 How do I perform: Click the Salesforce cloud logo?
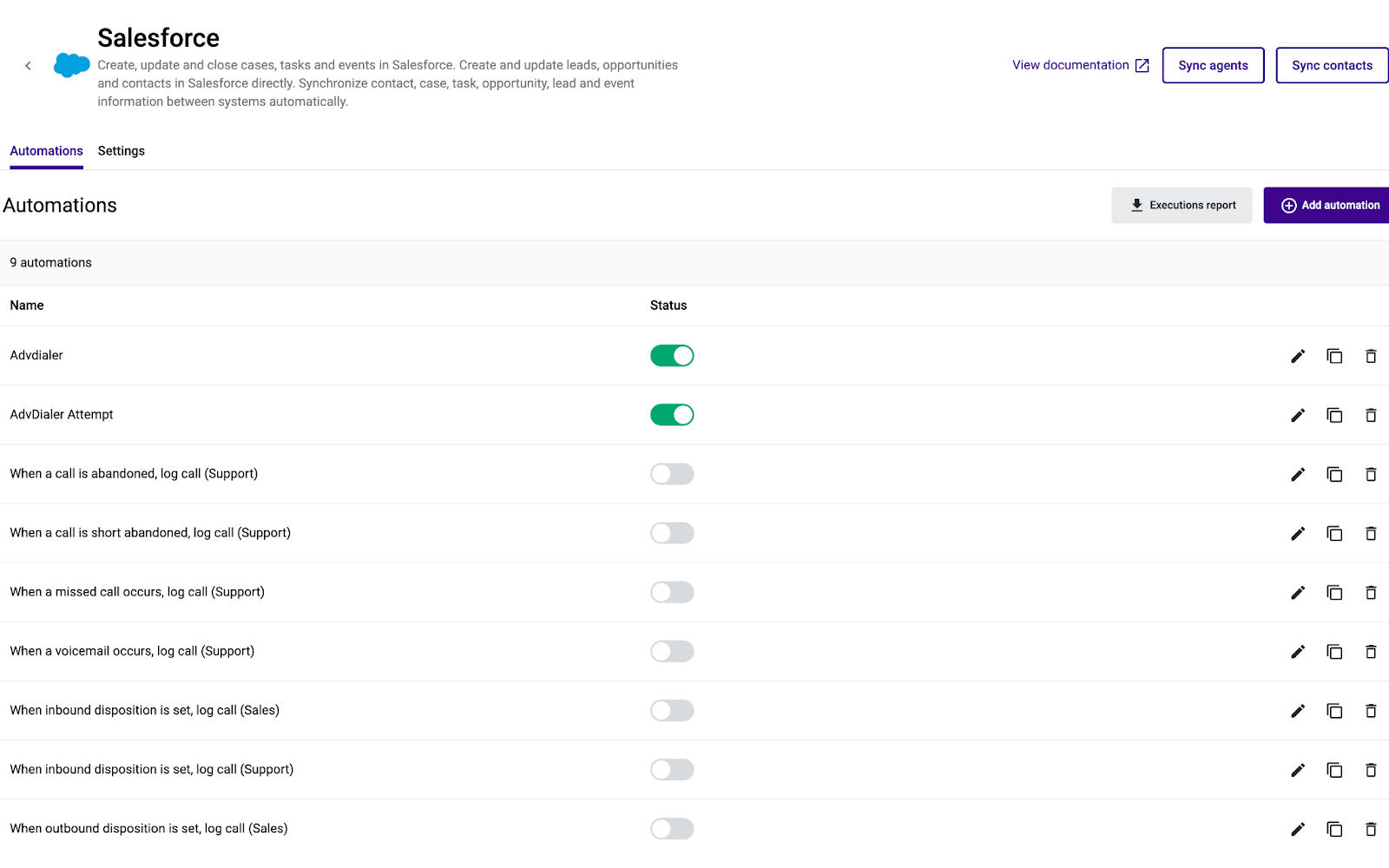click(x=71, y=65)
